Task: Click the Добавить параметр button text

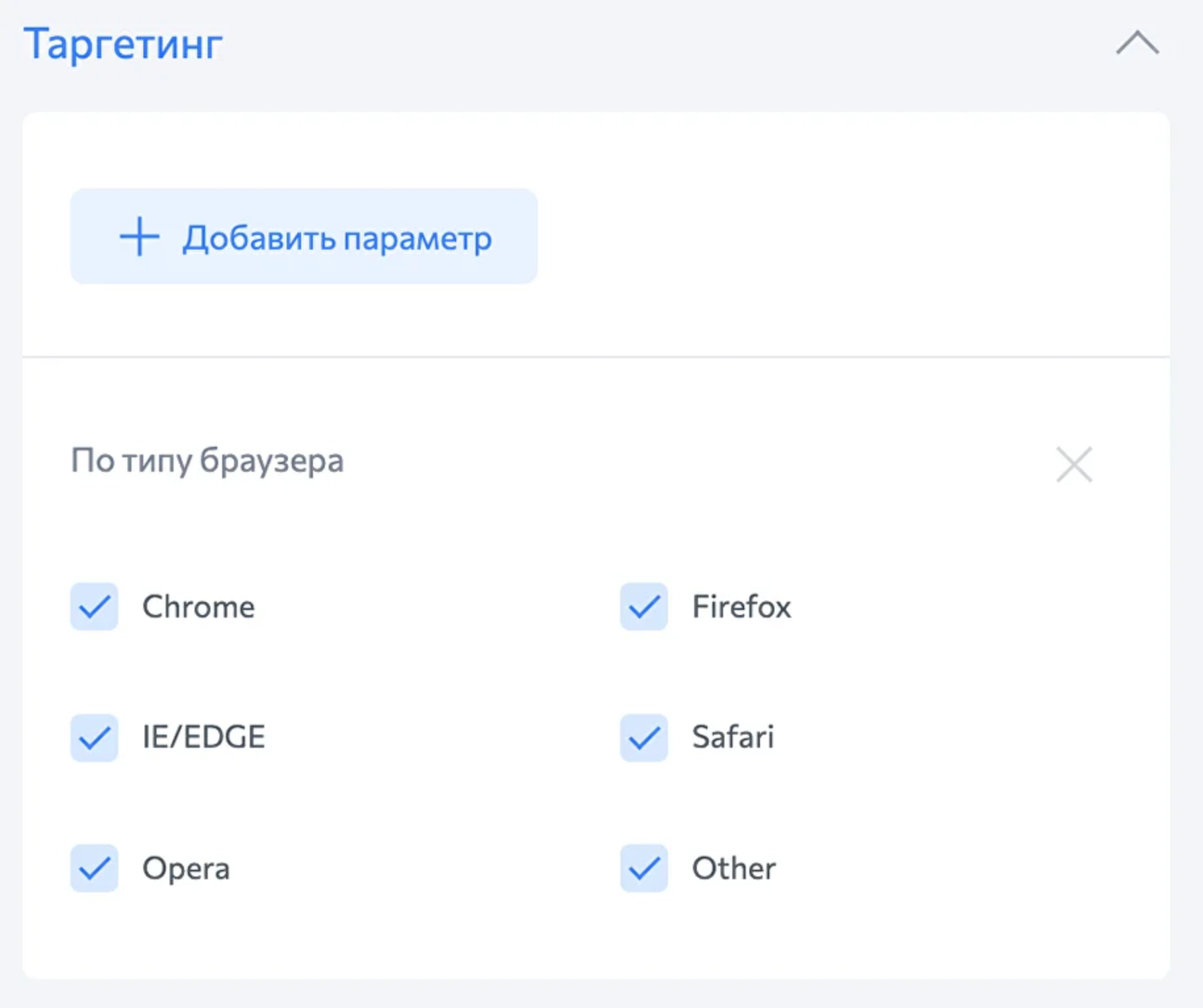Action: click(x=337, y=238)
